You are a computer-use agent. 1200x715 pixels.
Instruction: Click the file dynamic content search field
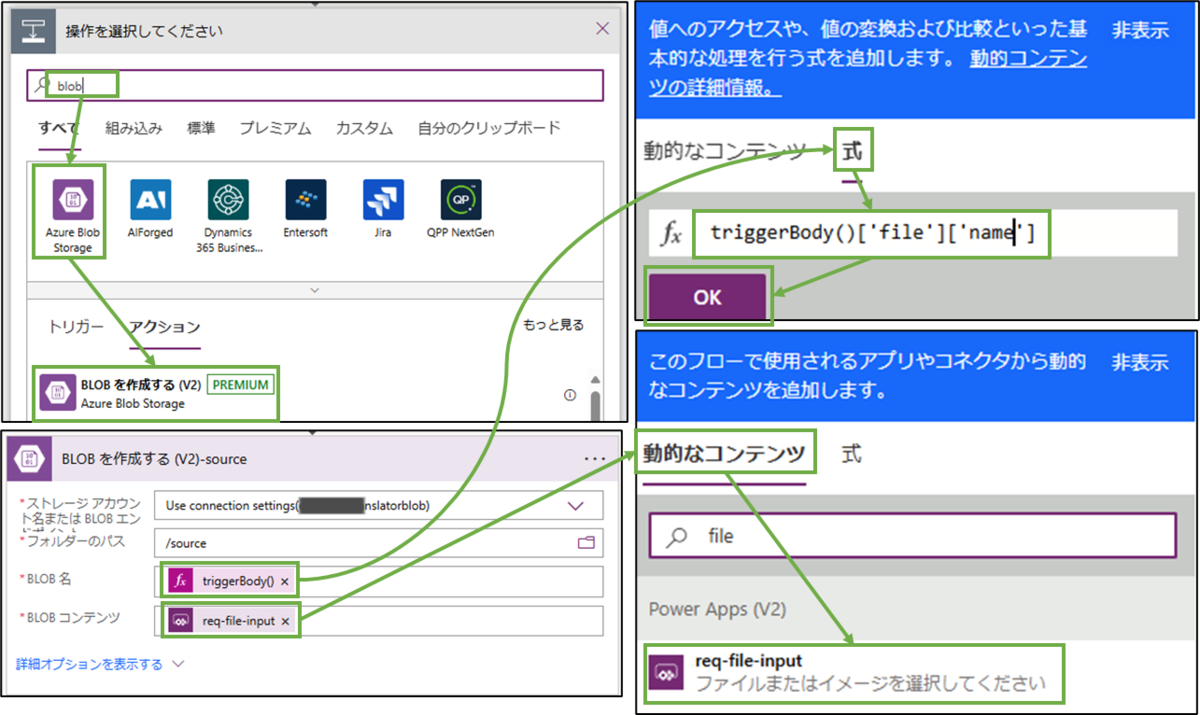click(x=913, y=536)
